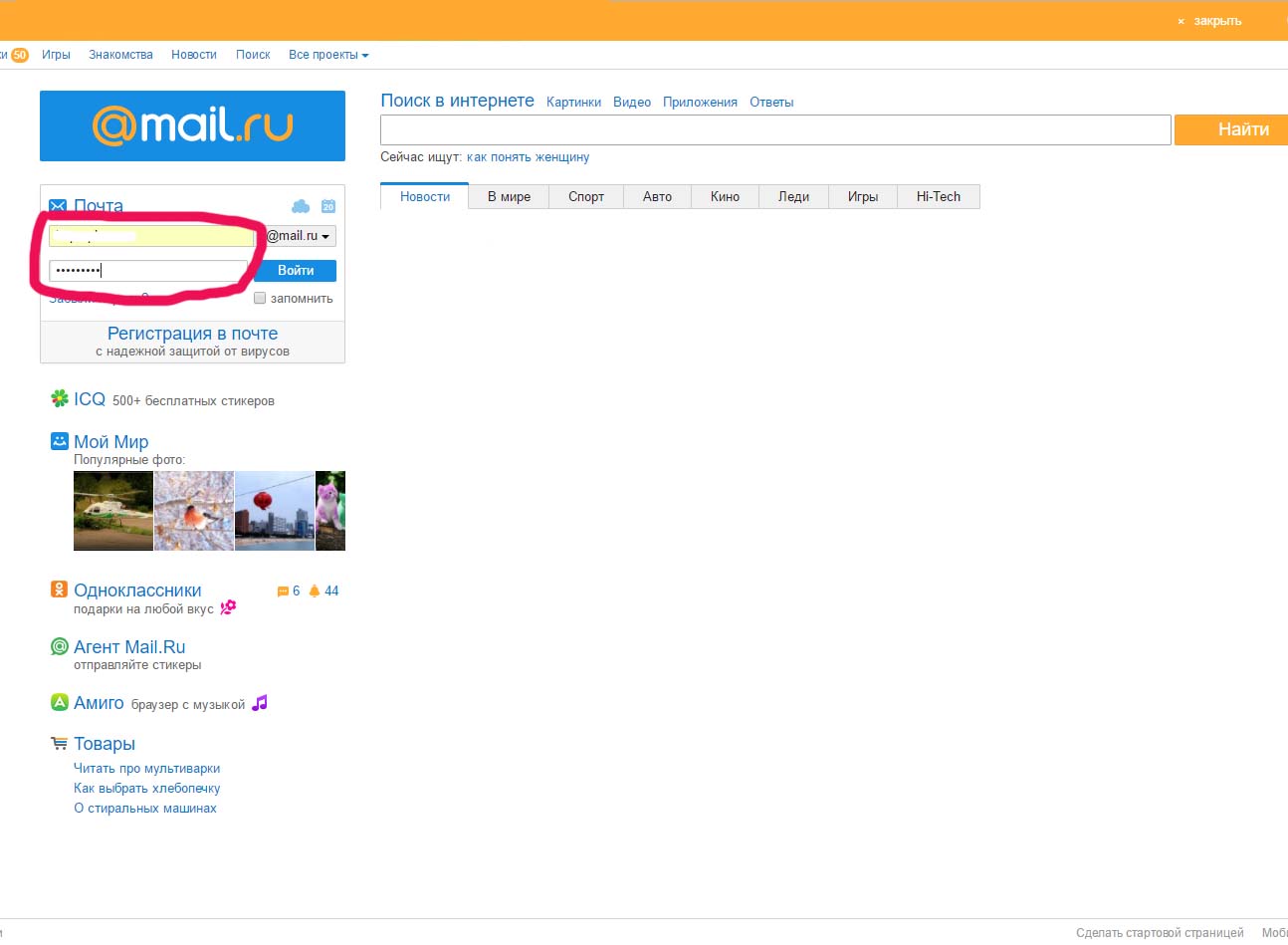
Task: Open the Одноклассники link
Action: tap(137, 591)
